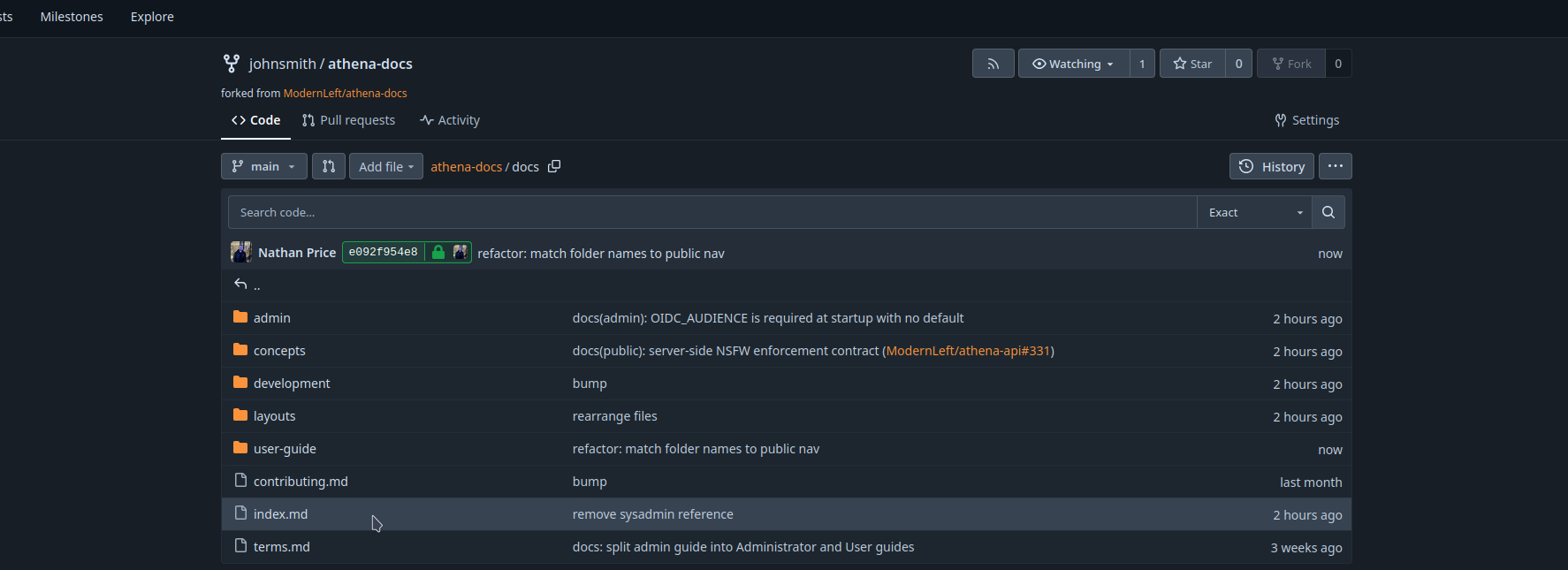This screenshot has height=570, width=1568.
Task: Expand the main branch selector
Action: tap(264, 166)
